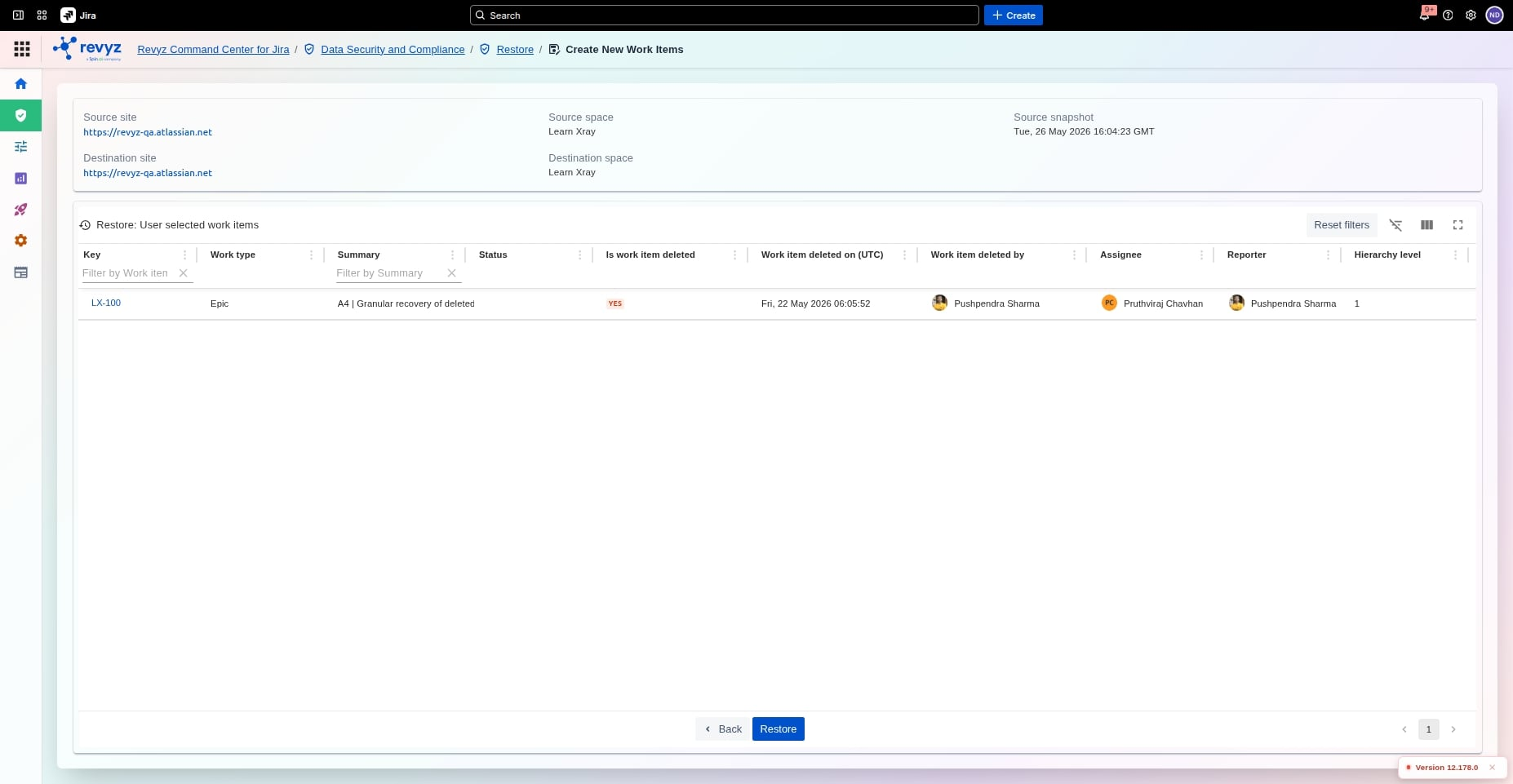The image size is (1513, 784).
Task: Open the Key column options menu
Action: 185,255
